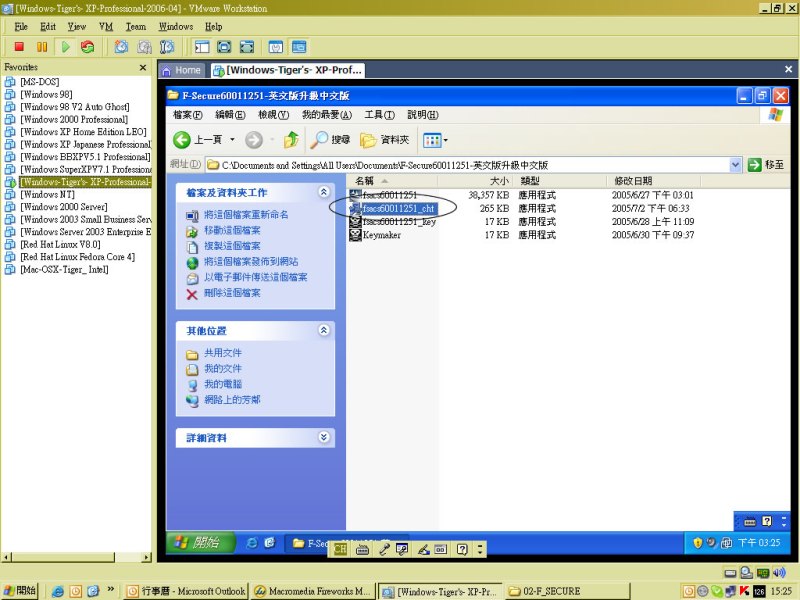Open the VMware VM menu
This screenshot has width=800, height=600.
(x=106, y=27)
